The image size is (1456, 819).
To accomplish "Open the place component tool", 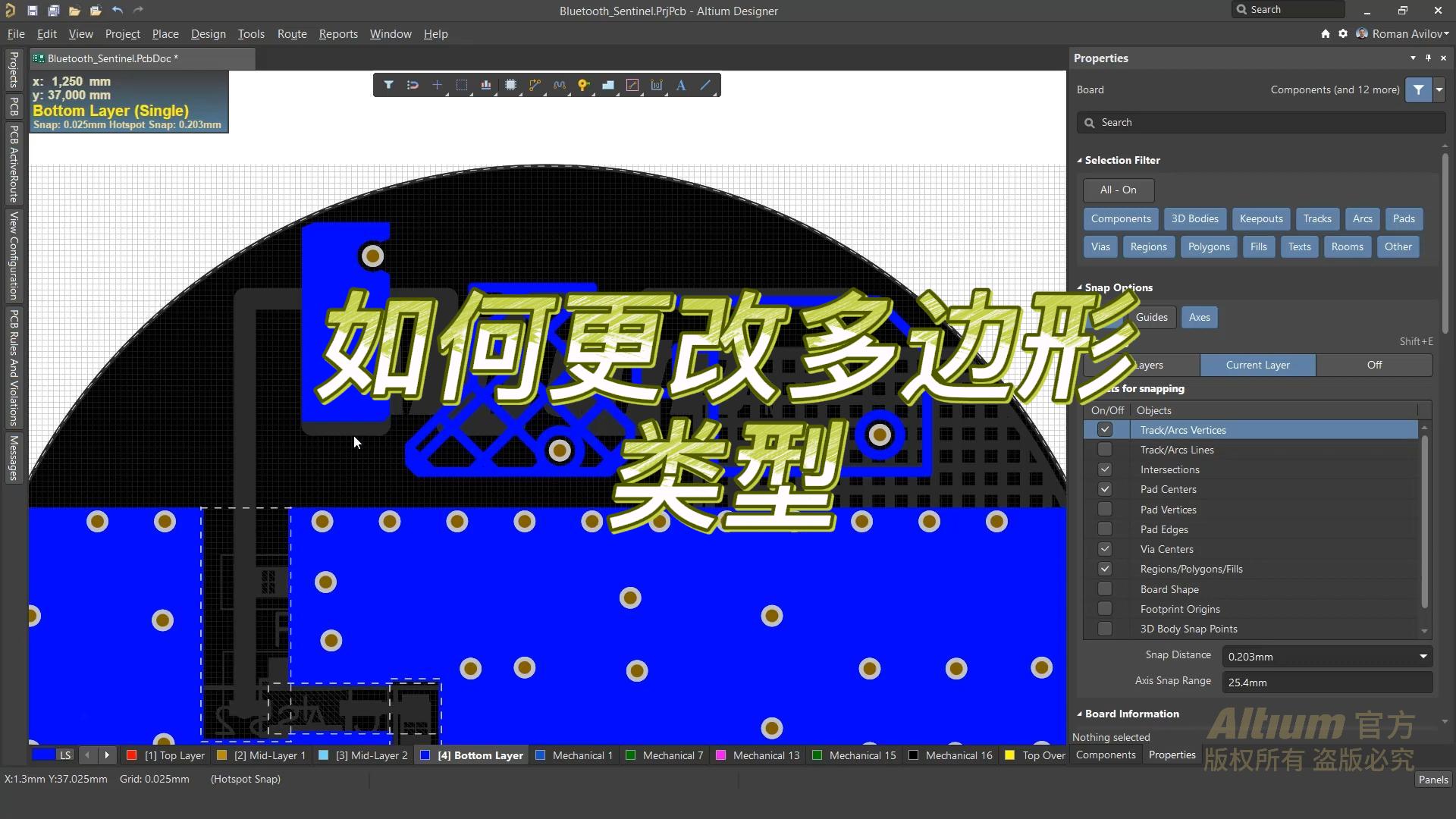I will click(x=511, y=85).
